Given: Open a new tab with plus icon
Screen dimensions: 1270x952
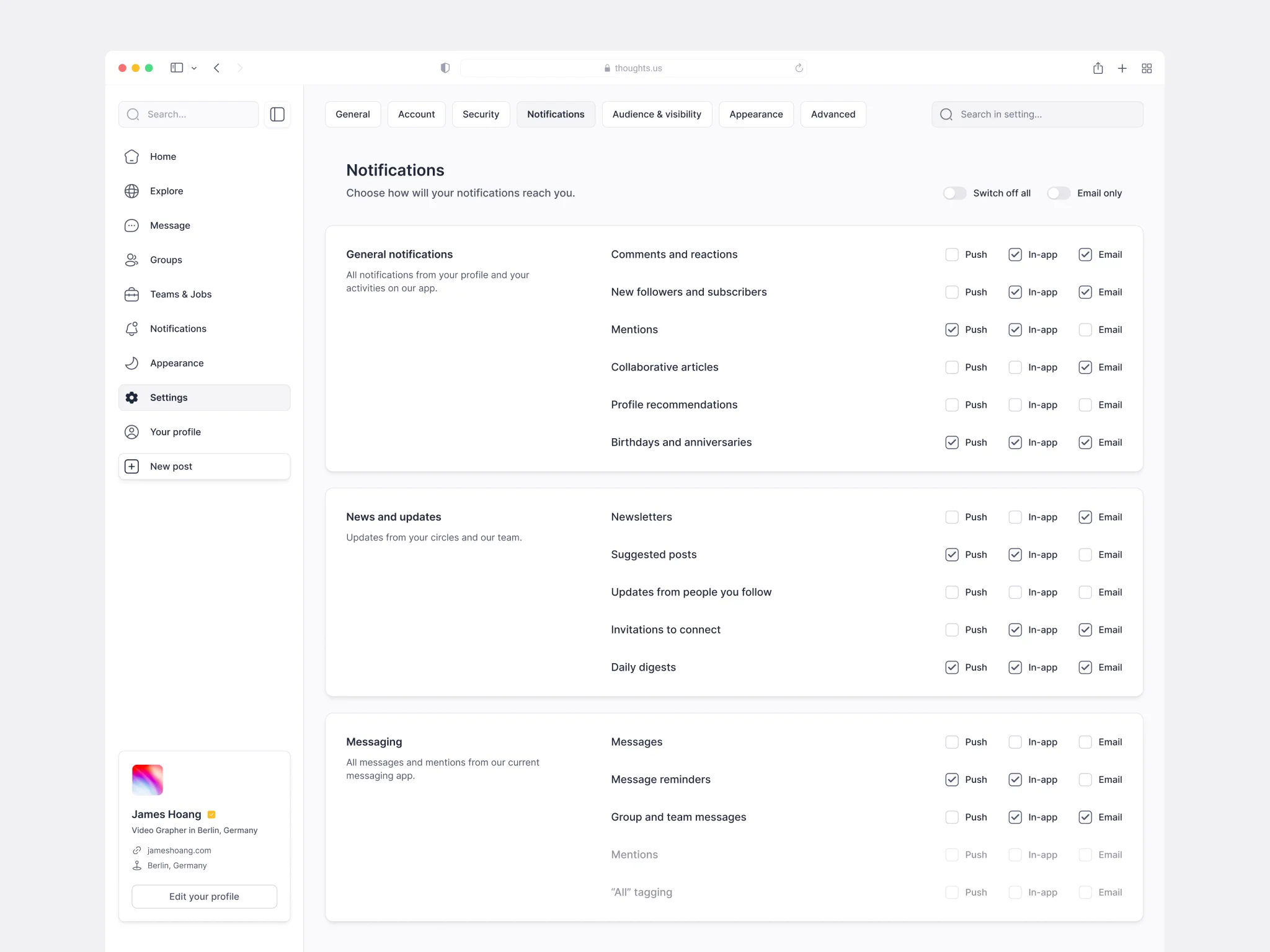Looking at the screenshot, I should click(x=1122, y=68).
